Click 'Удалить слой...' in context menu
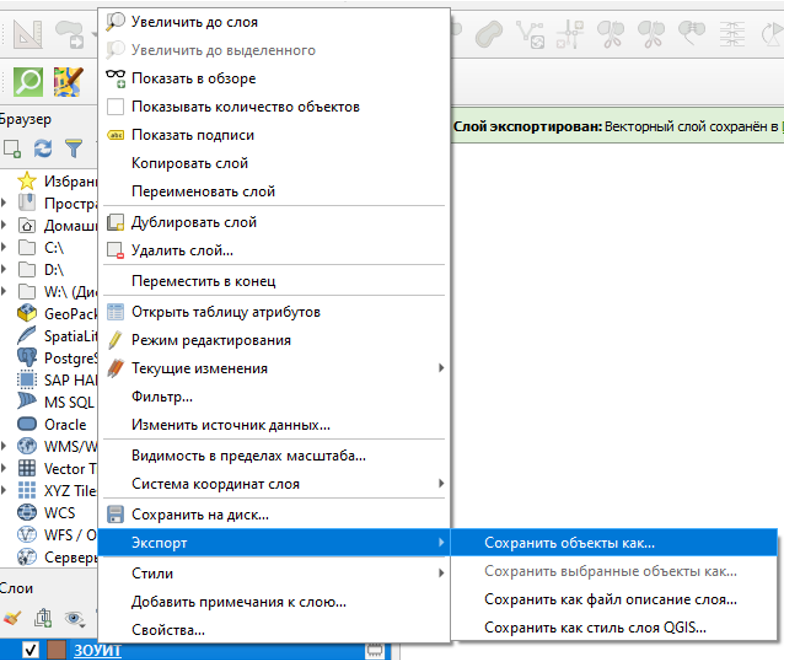The image size is (785, 660). (x=182, y=250)
